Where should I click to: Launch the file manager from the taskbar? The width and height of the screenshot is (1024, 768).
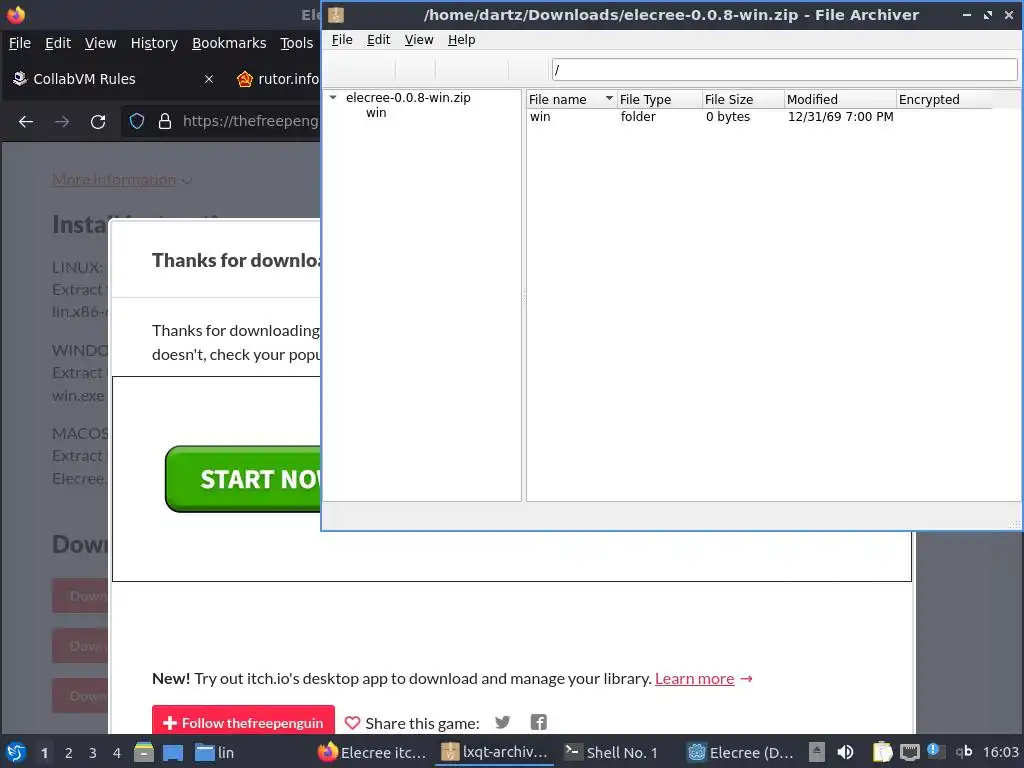click(144, 752)
